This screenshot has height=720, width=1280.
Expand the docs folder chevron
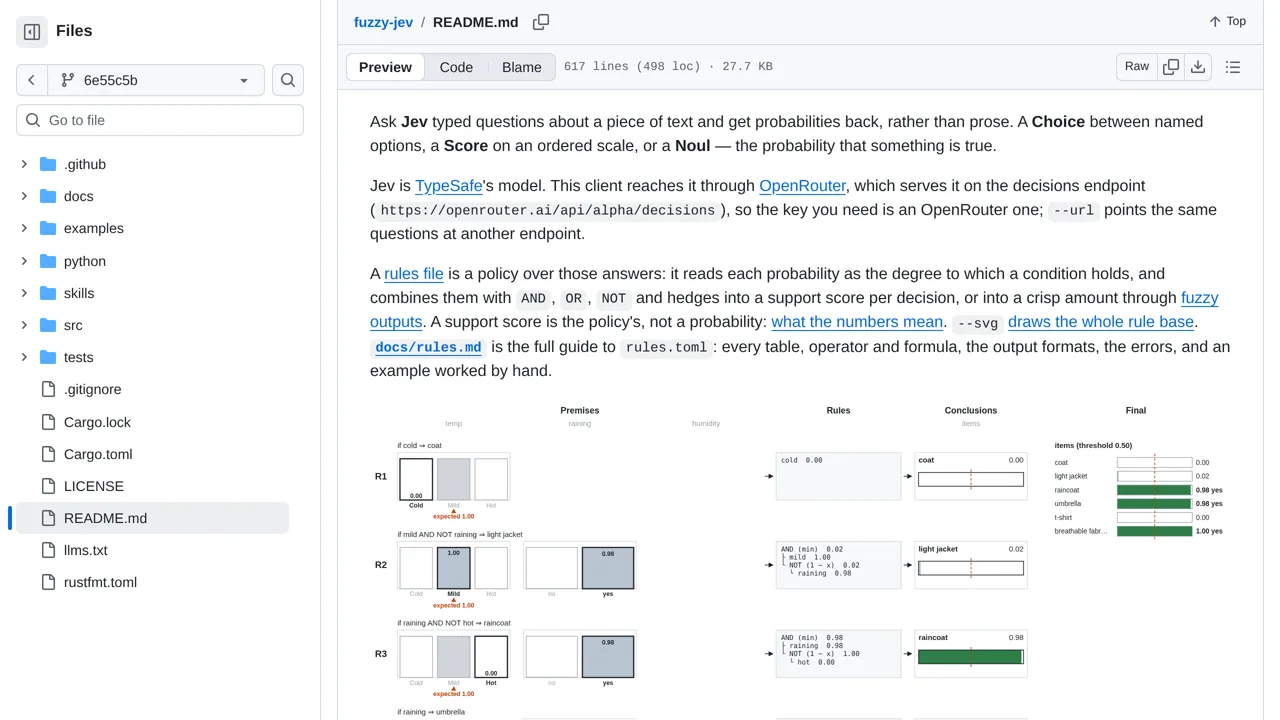(24, 196)
